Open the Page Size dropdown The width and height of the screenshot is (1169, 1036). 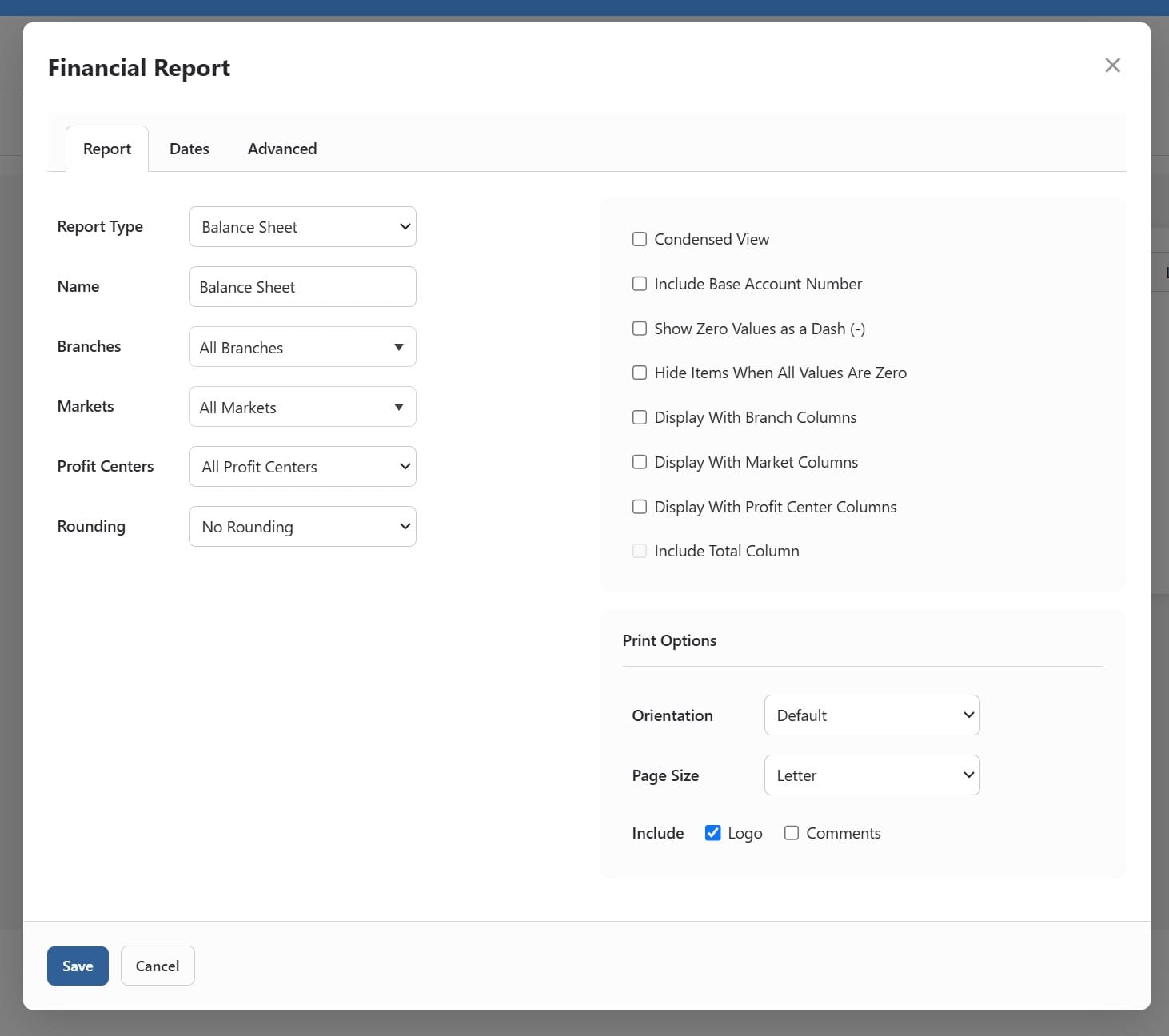coord(872,775)
